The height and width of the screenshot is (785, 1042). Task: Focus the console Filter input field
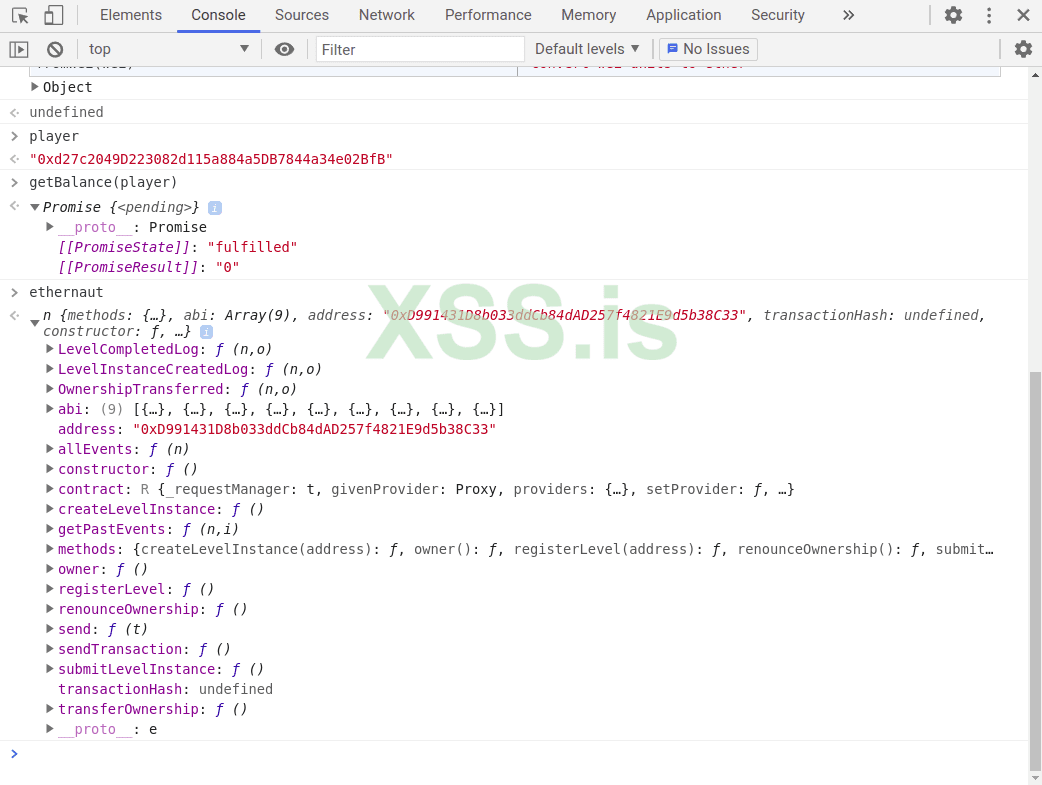pyautogui.click(x=420, y=49)
